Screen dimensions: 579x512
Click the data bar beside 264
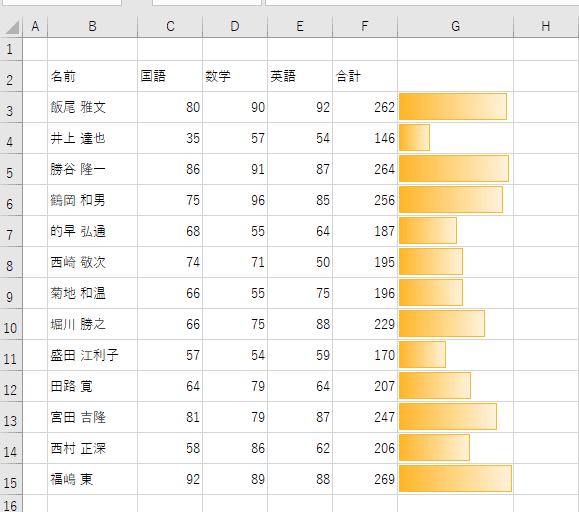(454, 169)
